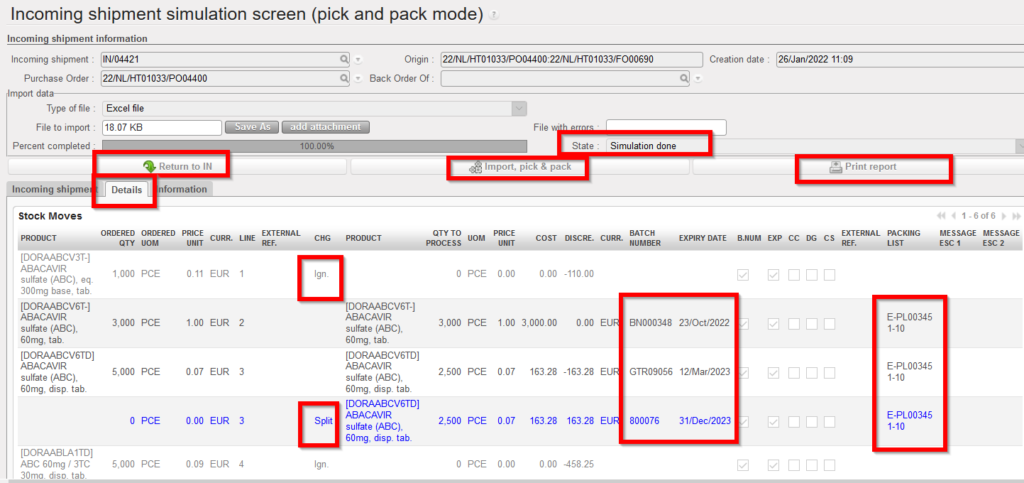Open the Type of file dropdown

(519, 108)
